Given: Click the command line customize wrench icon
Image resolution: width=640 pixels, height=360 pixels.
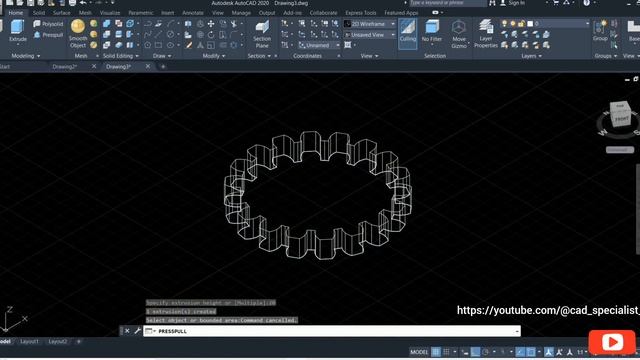Looking at the screenshot, I should click(138, 331).
